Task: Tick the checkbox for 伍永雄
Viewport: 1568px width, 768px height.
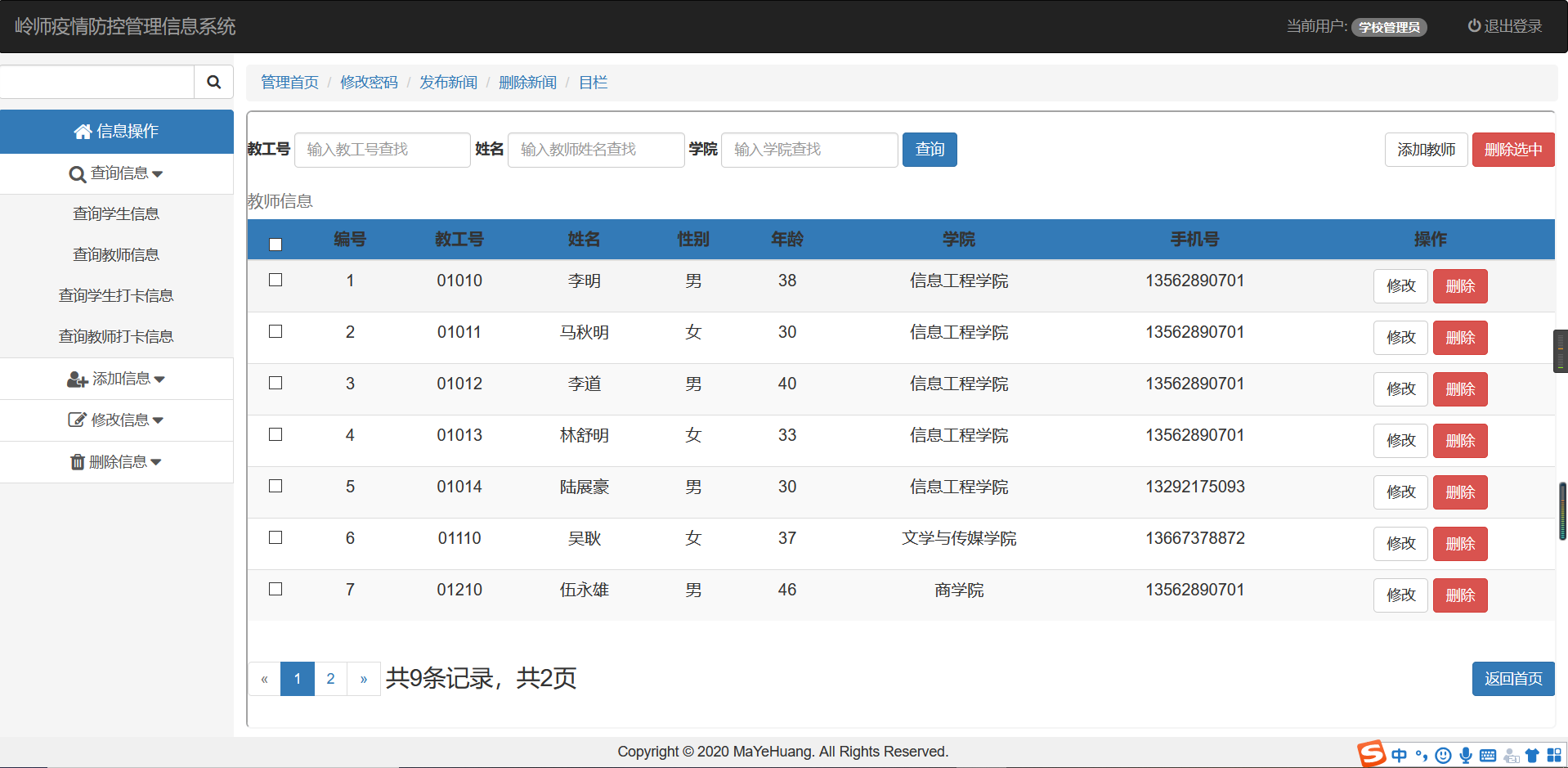Action: click(276, 589)
